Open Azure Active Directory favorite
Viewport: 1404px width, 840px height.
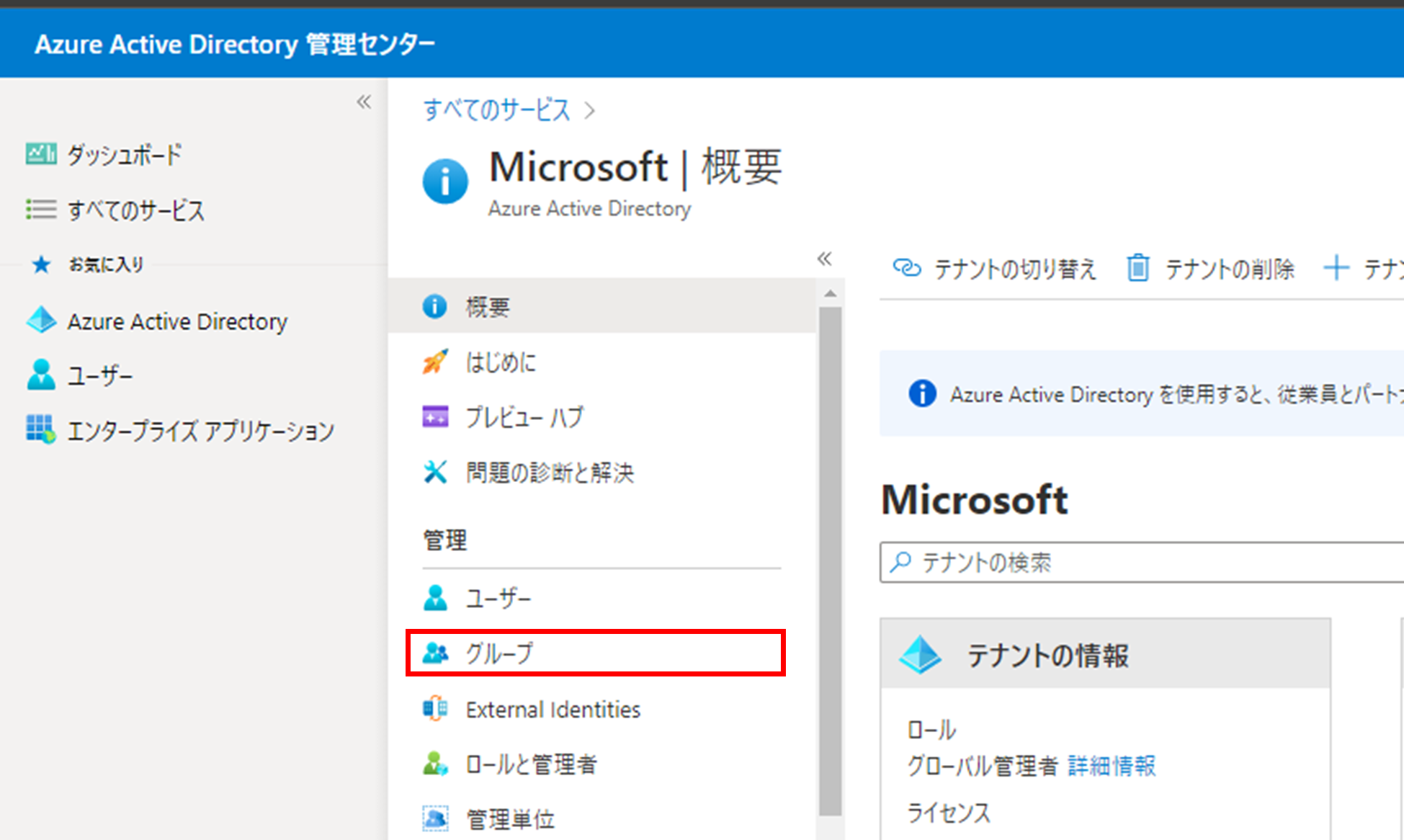pos(178,321)
